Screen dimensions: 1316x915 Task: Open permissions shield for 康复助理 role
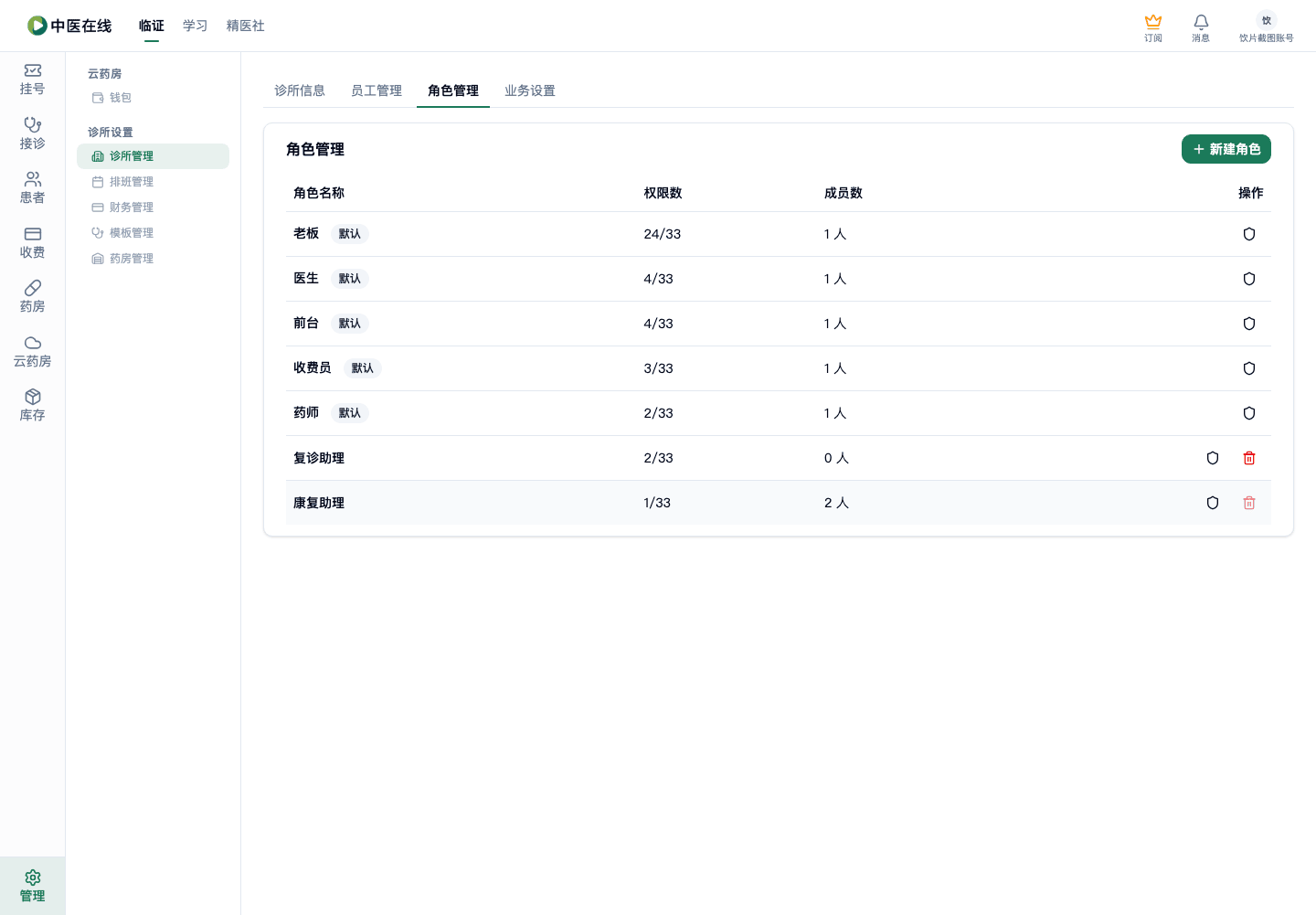[x=1213, y=503]
